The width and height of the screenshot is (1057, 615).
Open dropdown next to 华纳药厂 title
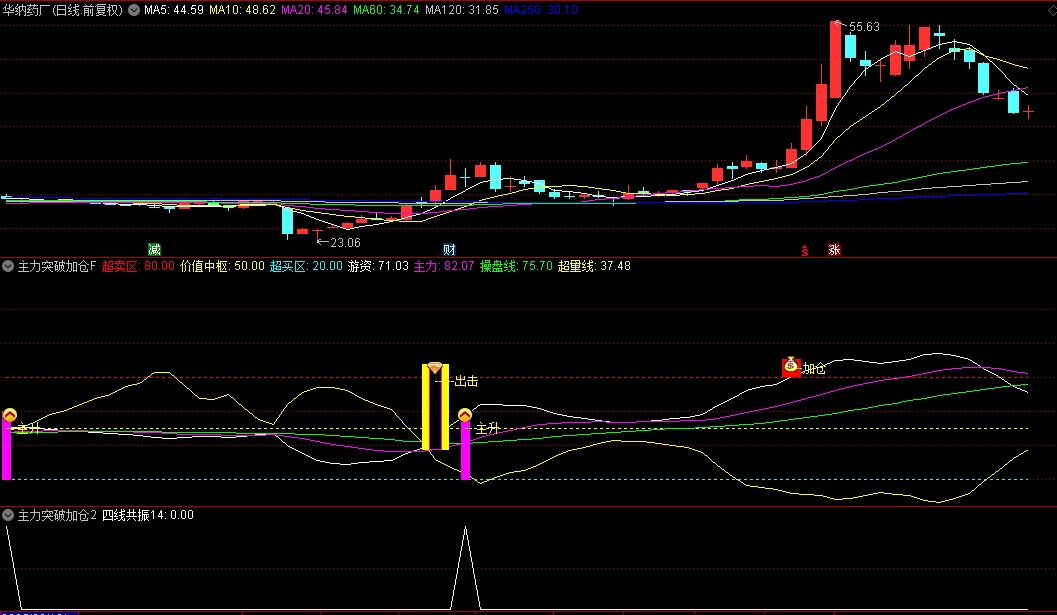coord(134,10)
